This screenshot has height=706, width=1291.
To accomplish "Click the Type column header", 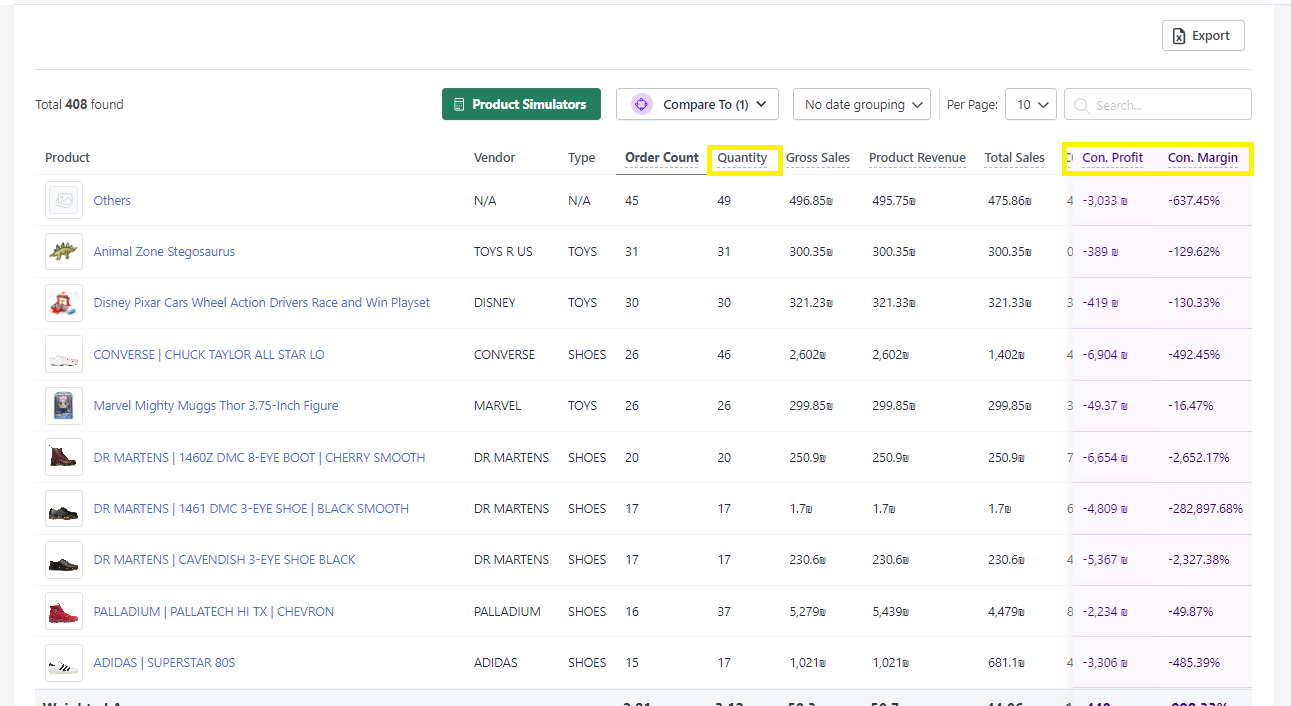I will pyautogui.click(x=581, y=157).
